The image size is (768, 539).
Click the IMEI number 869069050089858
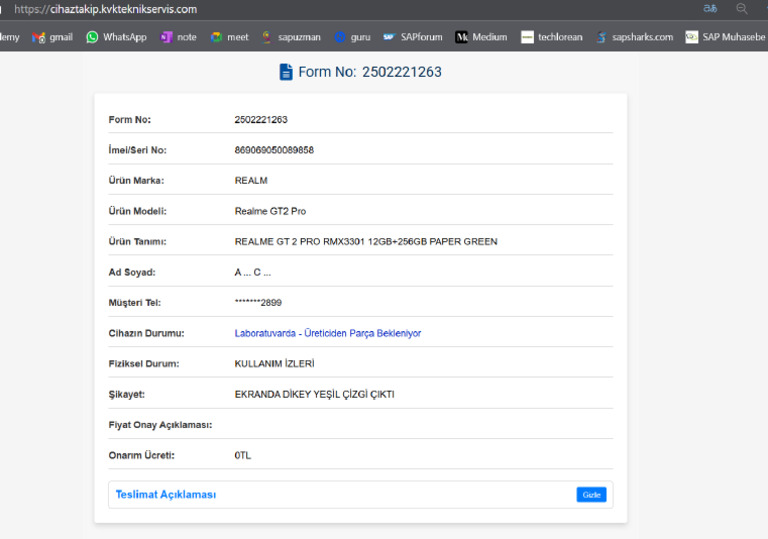(x=274, y=150)
